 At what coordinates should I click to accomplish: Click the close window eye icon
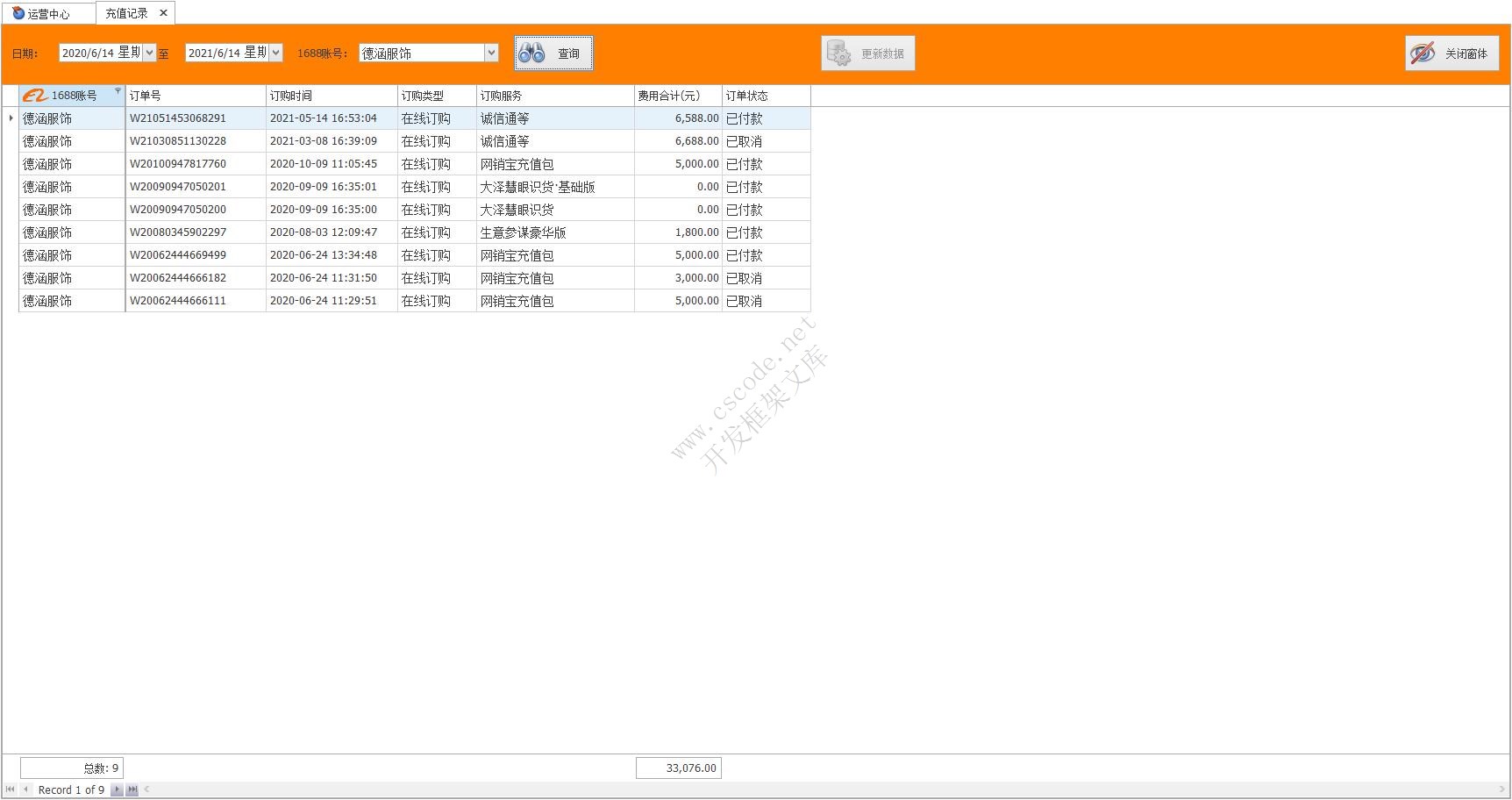point(1422,54)
